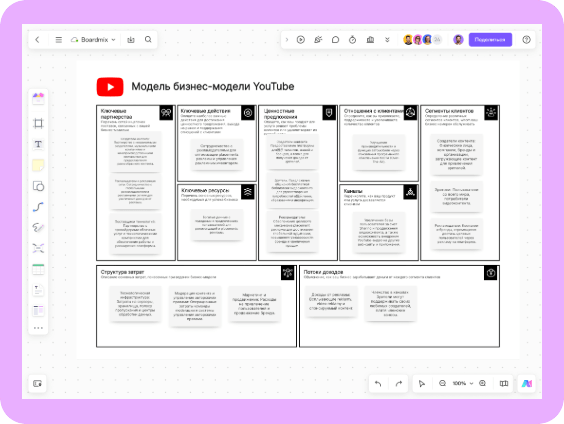
Task: Select 'Ключевые партнерства' section heading
Action: tap(117, 114)
